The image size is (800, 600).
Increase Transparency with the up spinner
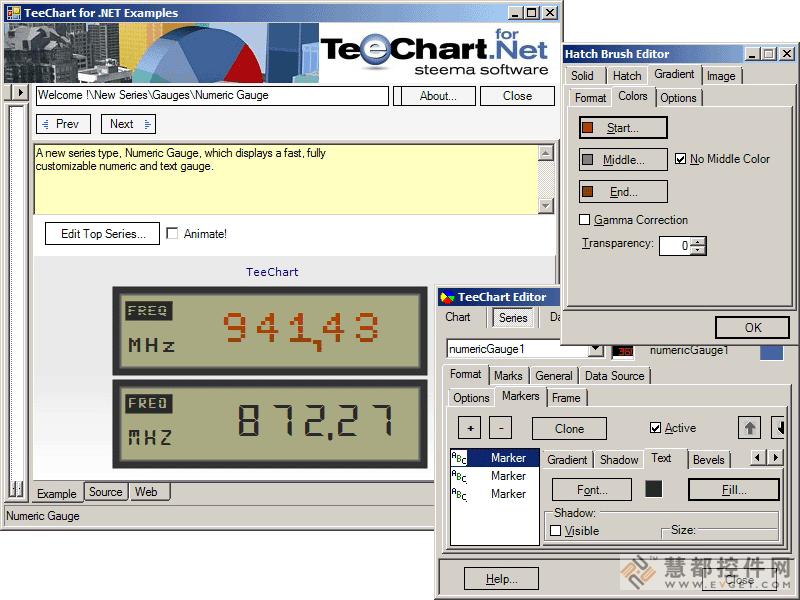[698, 241]
